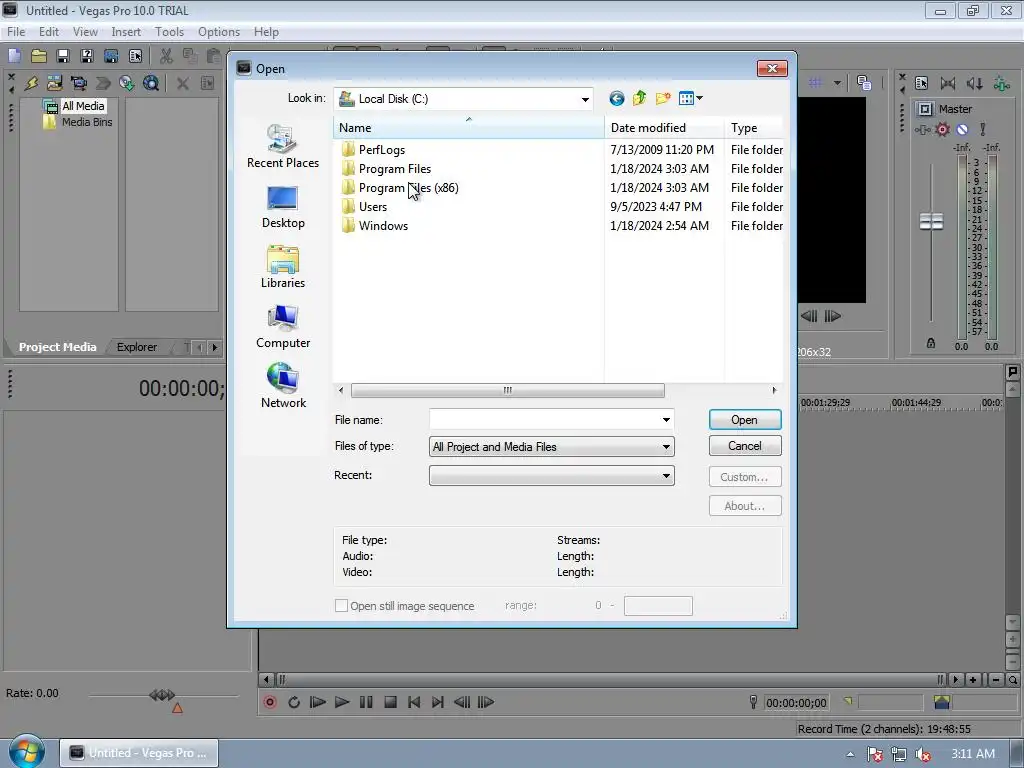This screenshot has height=768, width=1024.
Task: Go back to last folder visited
Action: coord(616,99)
